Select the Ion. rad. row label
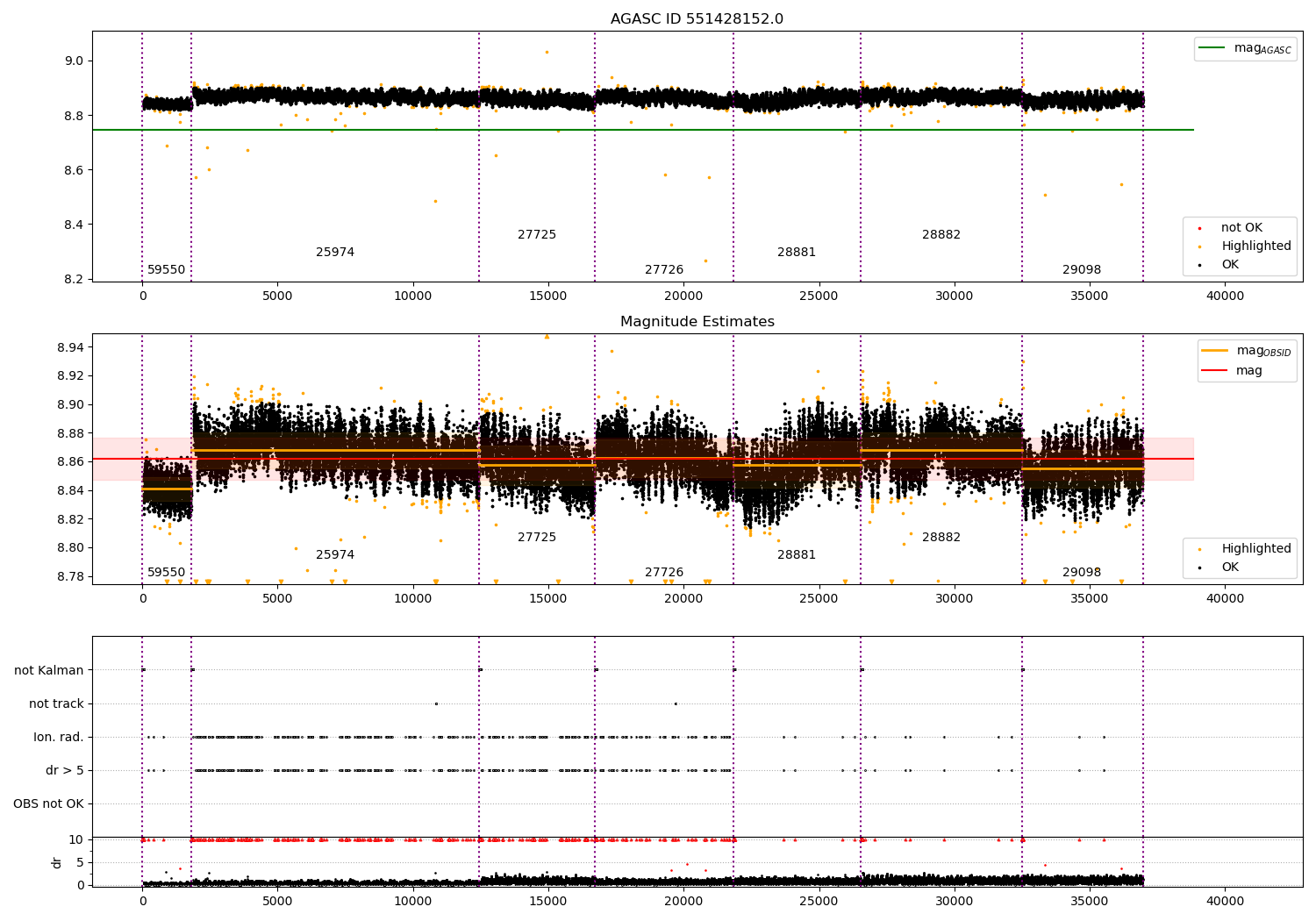 (x=59, y=738)
